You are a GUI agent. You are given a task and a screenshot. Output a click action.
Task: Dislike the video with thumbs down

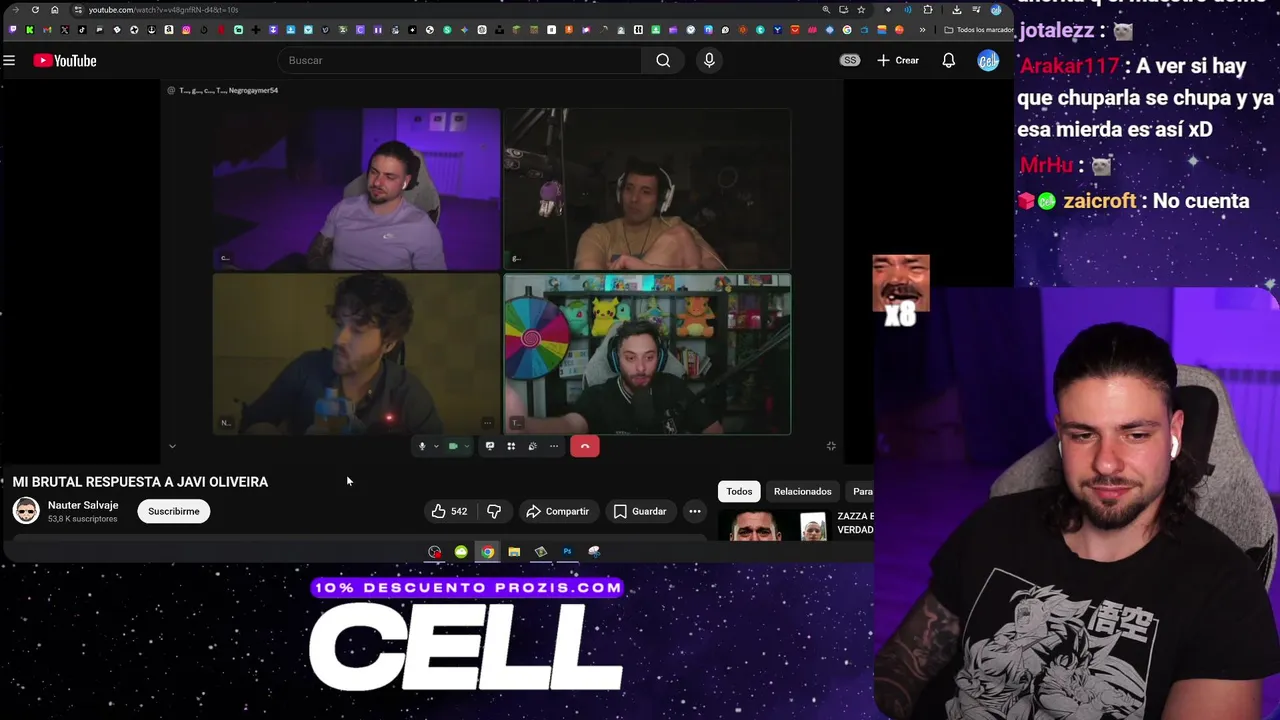coord(494,511)
